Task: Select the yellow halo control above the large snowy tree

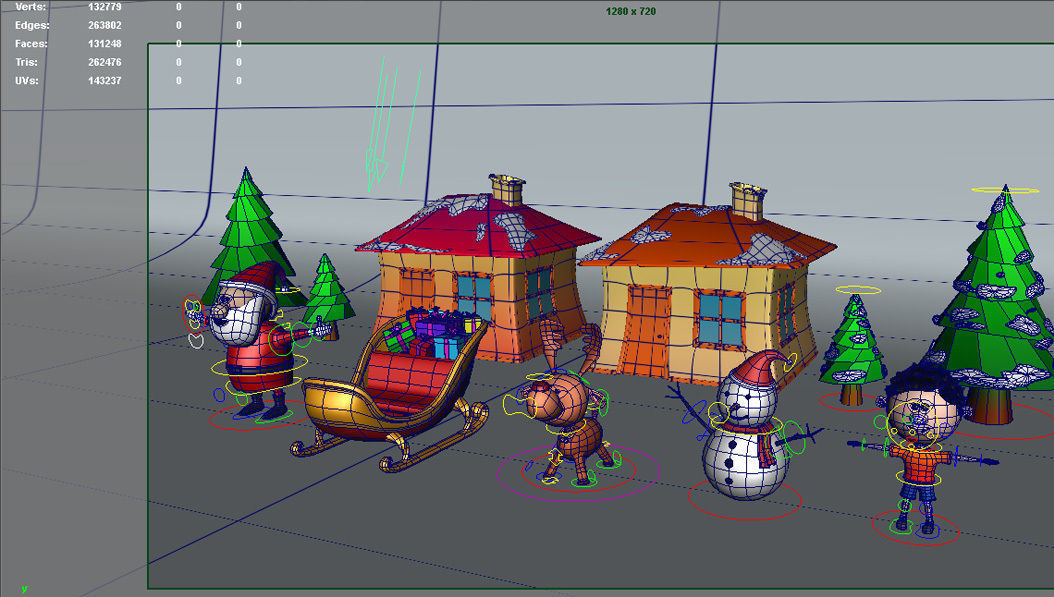Action: pyautogui.click(x=1005, y=190)
